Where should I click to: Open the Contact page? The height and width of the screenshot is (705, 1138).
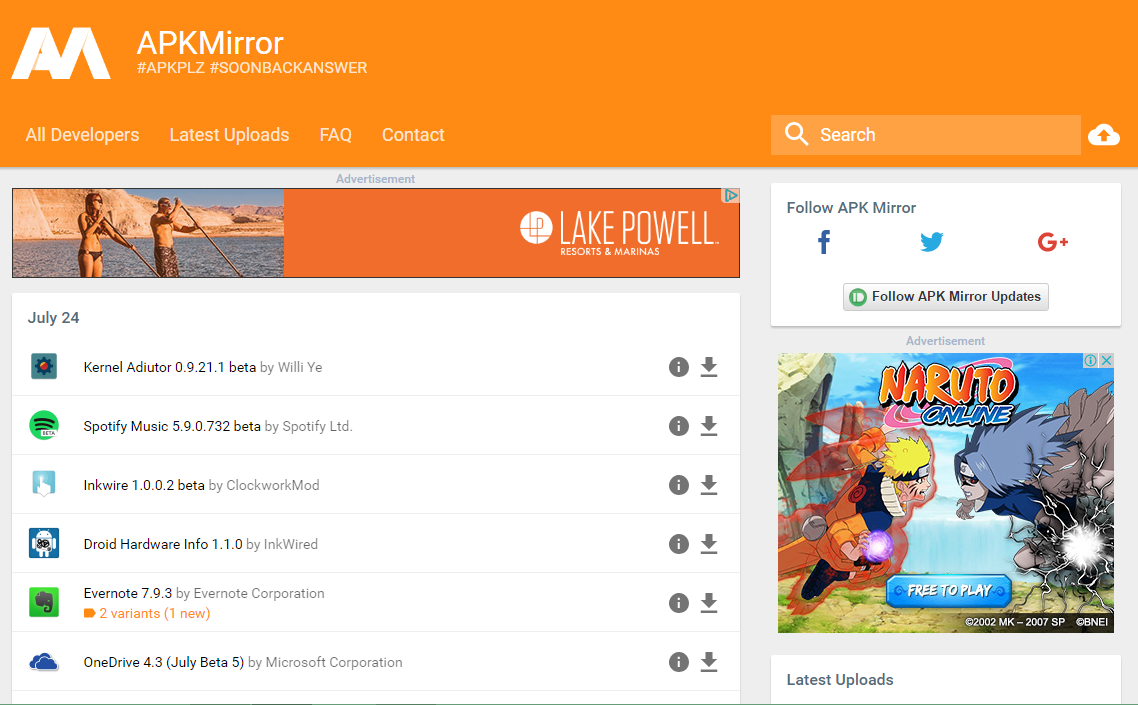click(413, 135)
